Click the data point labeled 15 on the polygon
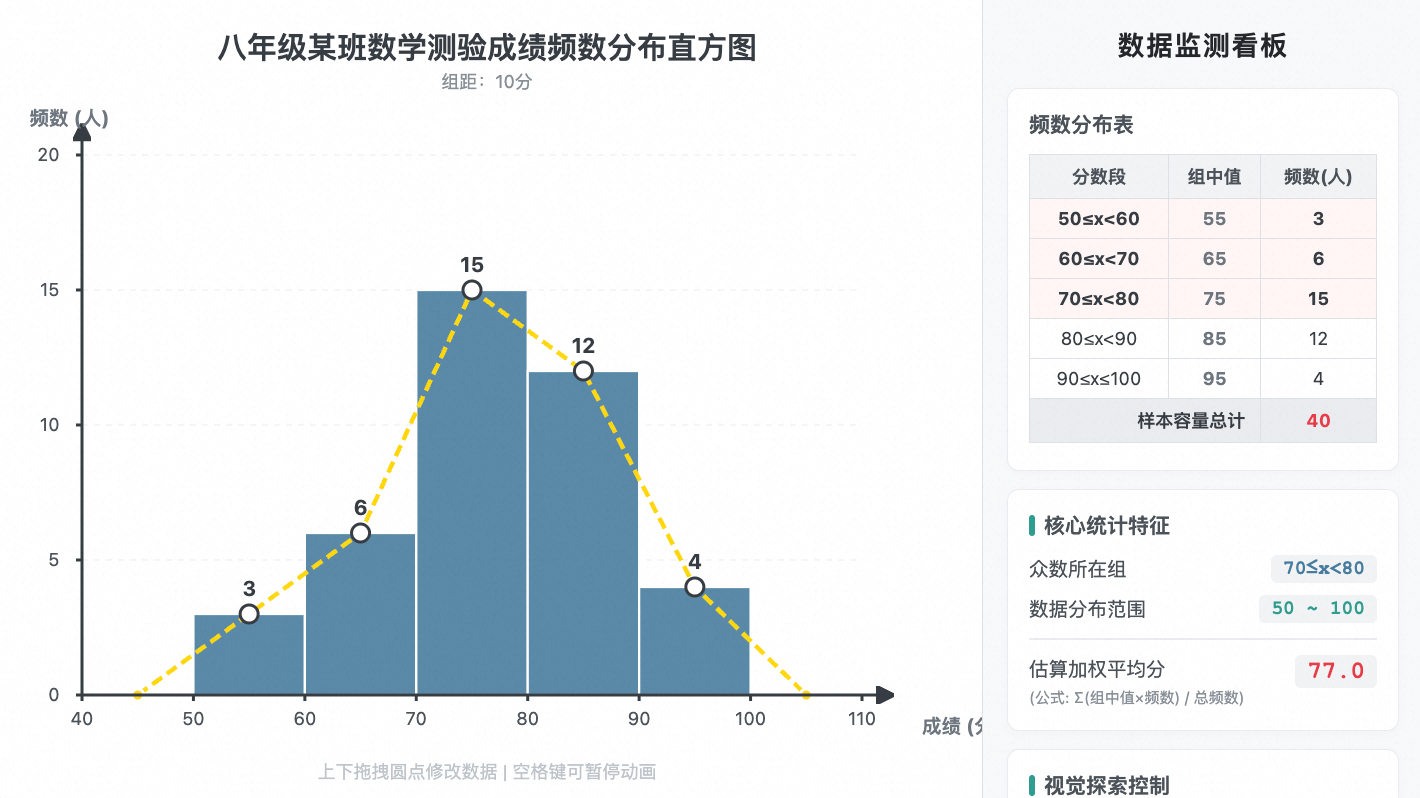Viewport: 1420px width, 798px height. 472,290
